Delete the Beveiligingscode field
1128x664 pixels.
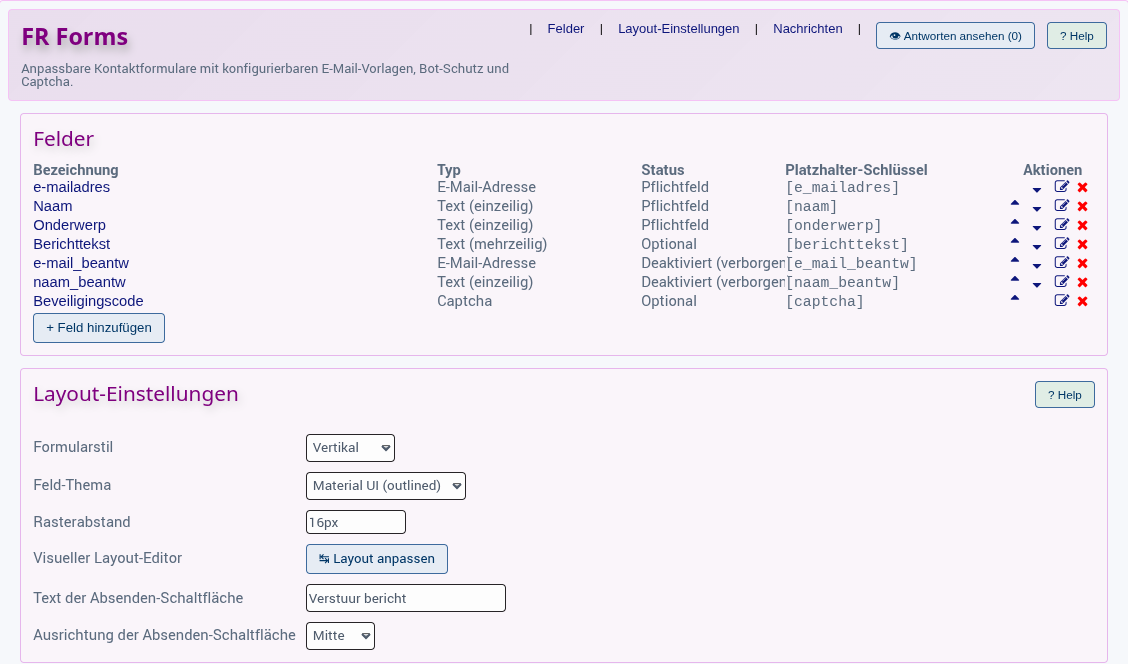[x=1082, y=301]
